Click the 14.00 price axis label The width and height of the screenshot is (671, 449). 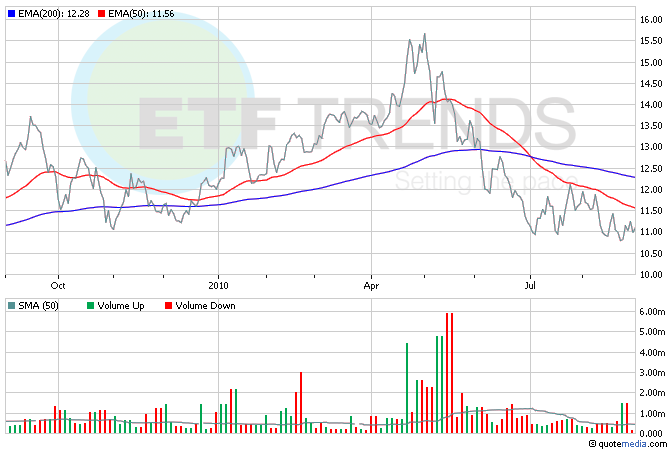[x=651, y=104]
